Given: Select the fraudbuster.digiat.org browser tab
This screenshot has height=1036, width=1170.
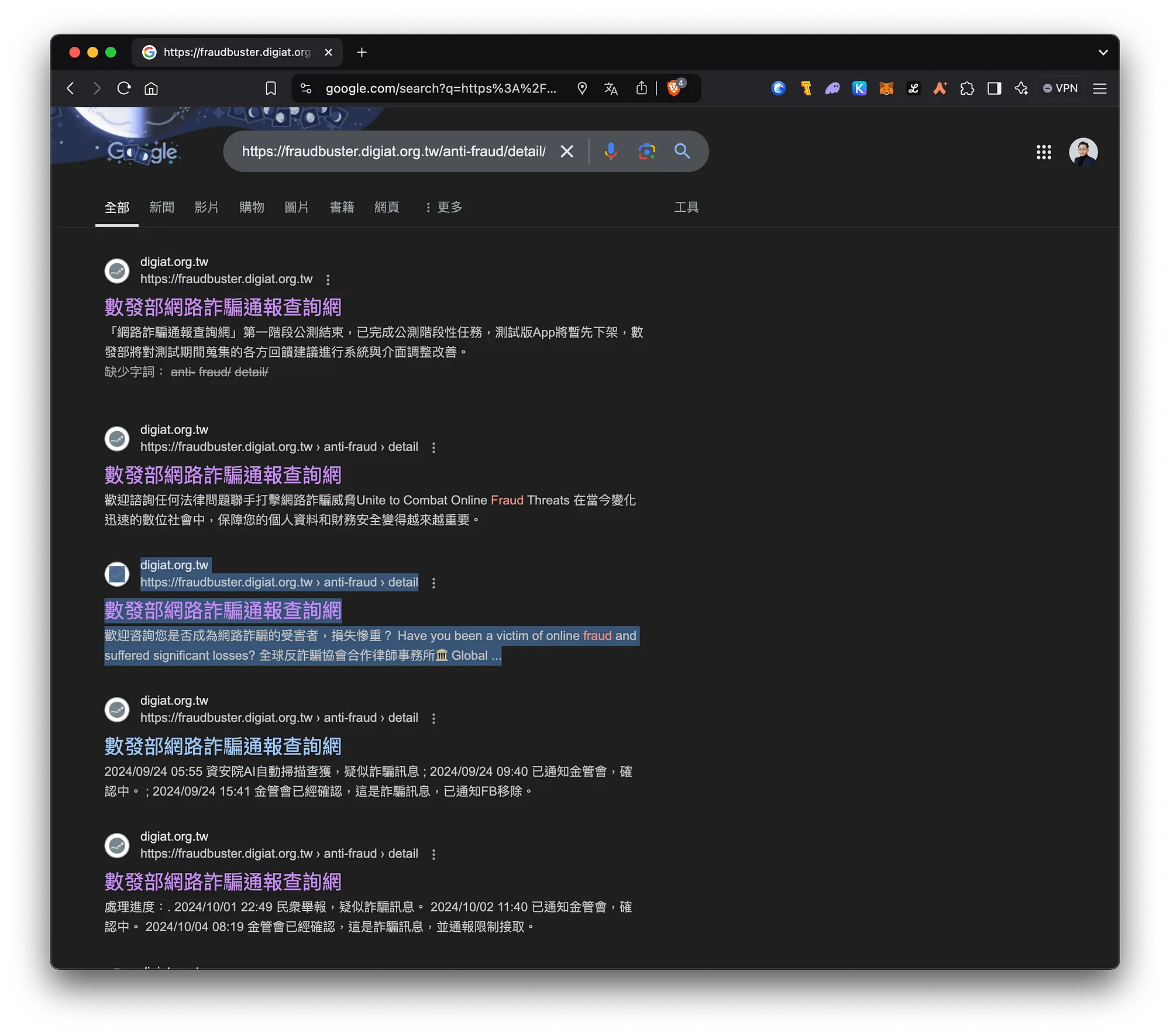Looking at the screenshot, I should tap(237, 53).
